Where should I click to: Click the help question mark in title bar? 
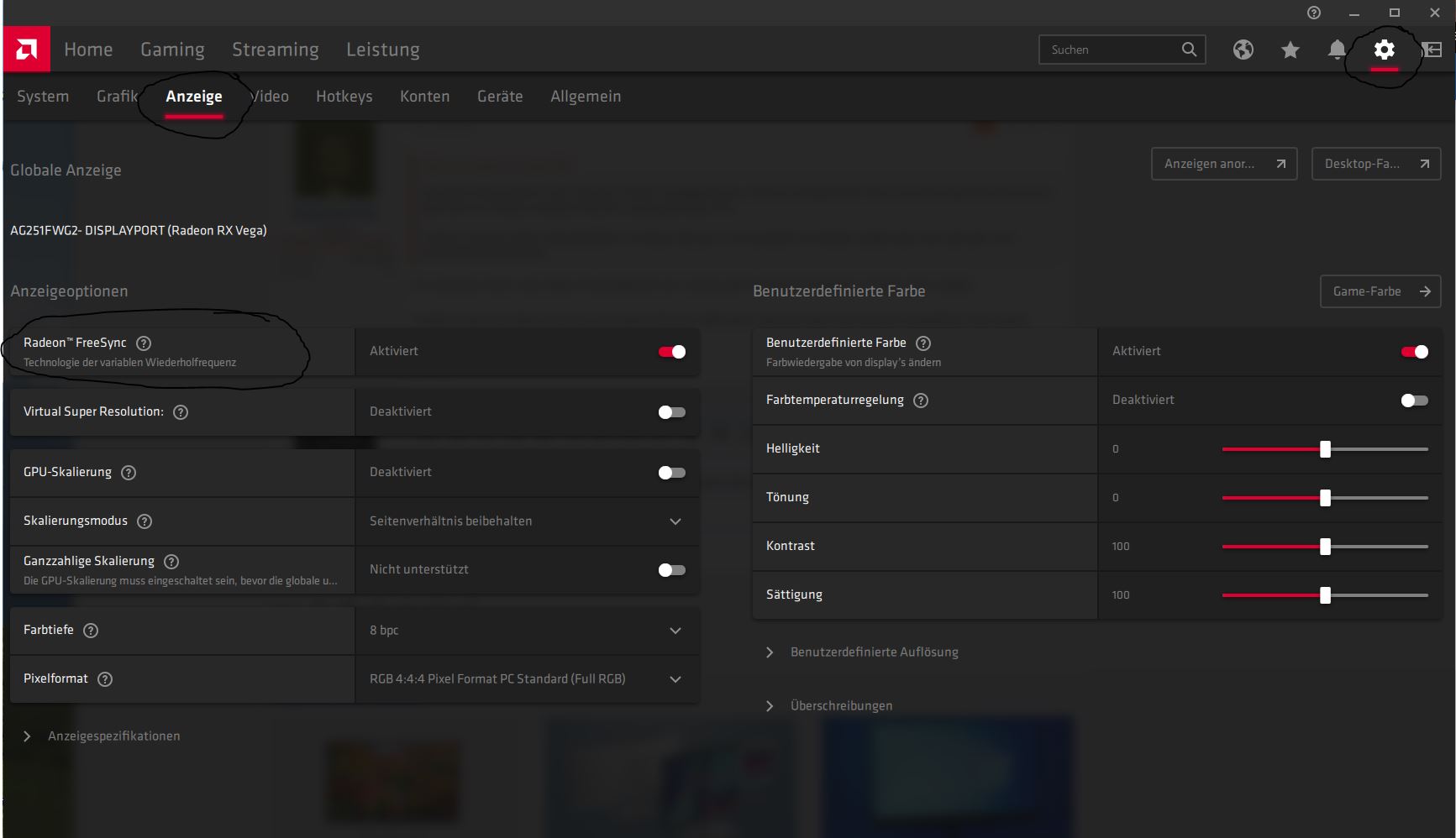coord(1314,13)
